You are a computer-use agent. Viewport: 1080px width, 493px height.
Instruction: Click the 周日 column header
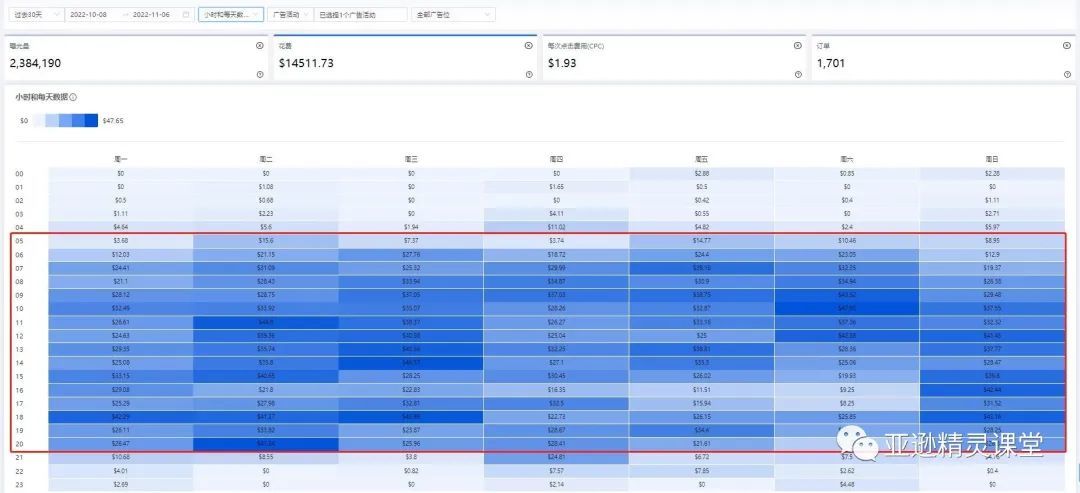pos(992,159)
